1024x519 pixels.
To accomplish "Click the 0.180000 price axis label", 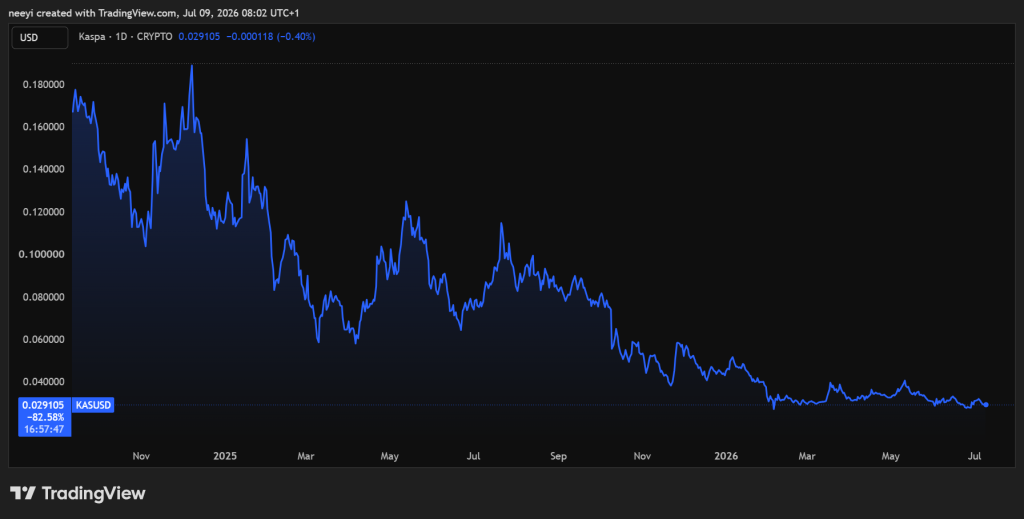I will click(44, 84).
